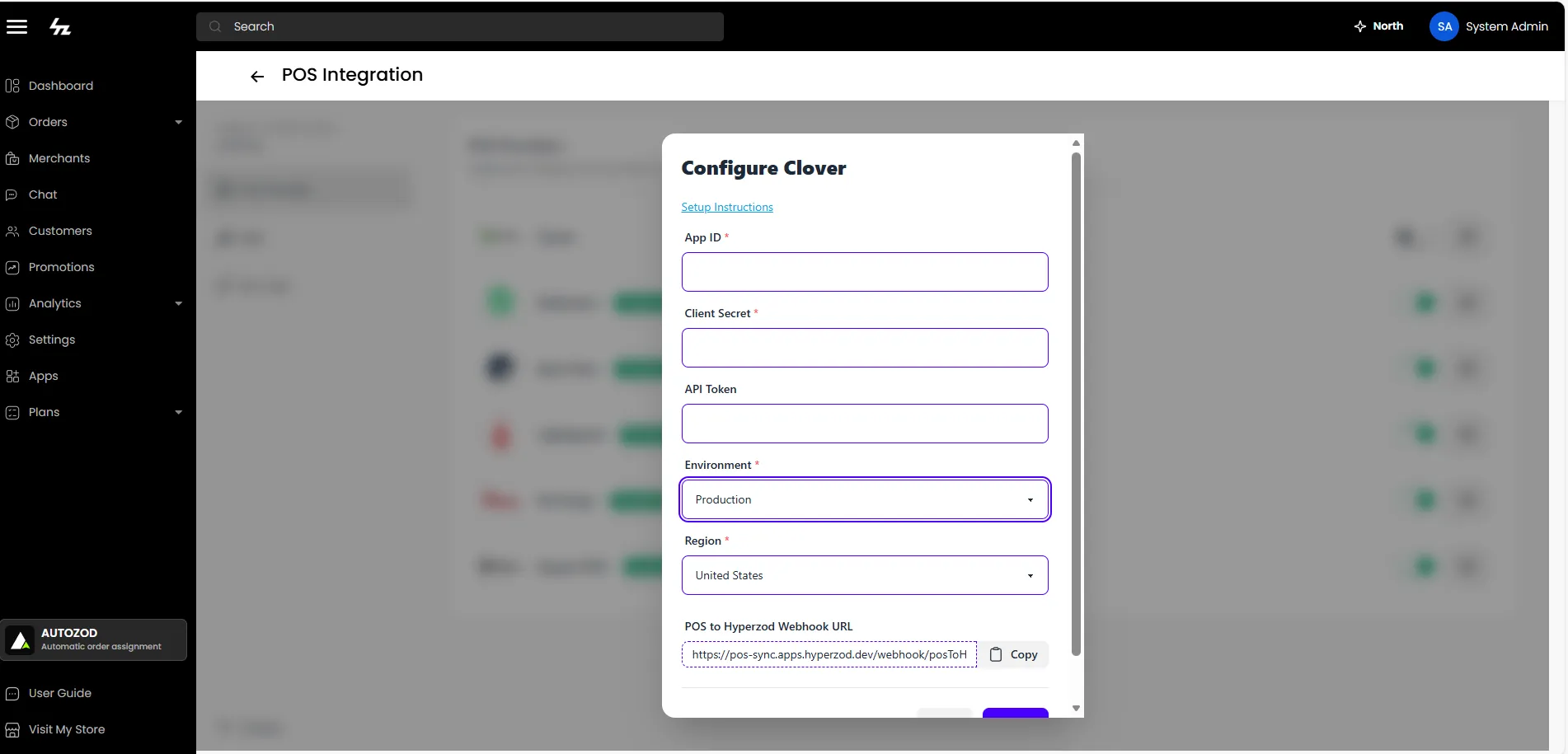Copy the webhook URL with Copy button

(x=1013, y=654)
